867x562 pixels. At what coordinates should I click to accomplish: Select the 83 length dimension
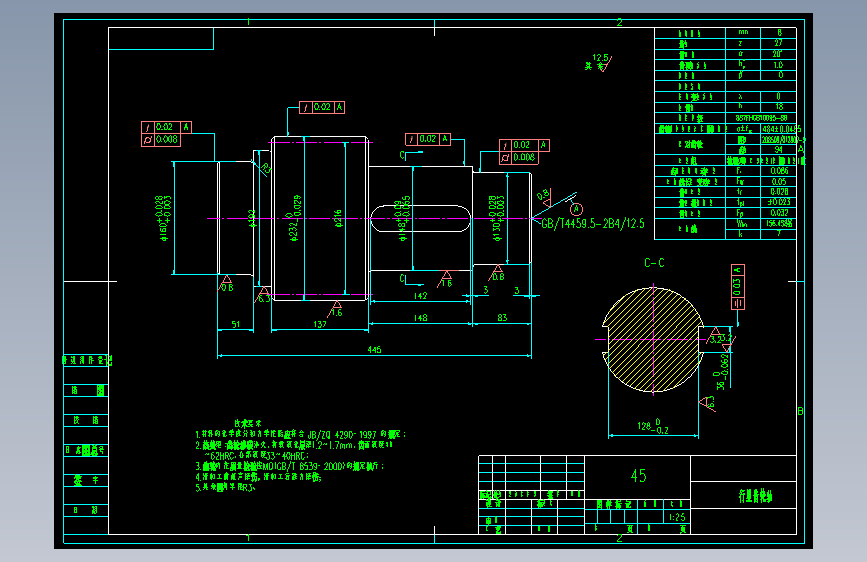[x=502, y=318]
